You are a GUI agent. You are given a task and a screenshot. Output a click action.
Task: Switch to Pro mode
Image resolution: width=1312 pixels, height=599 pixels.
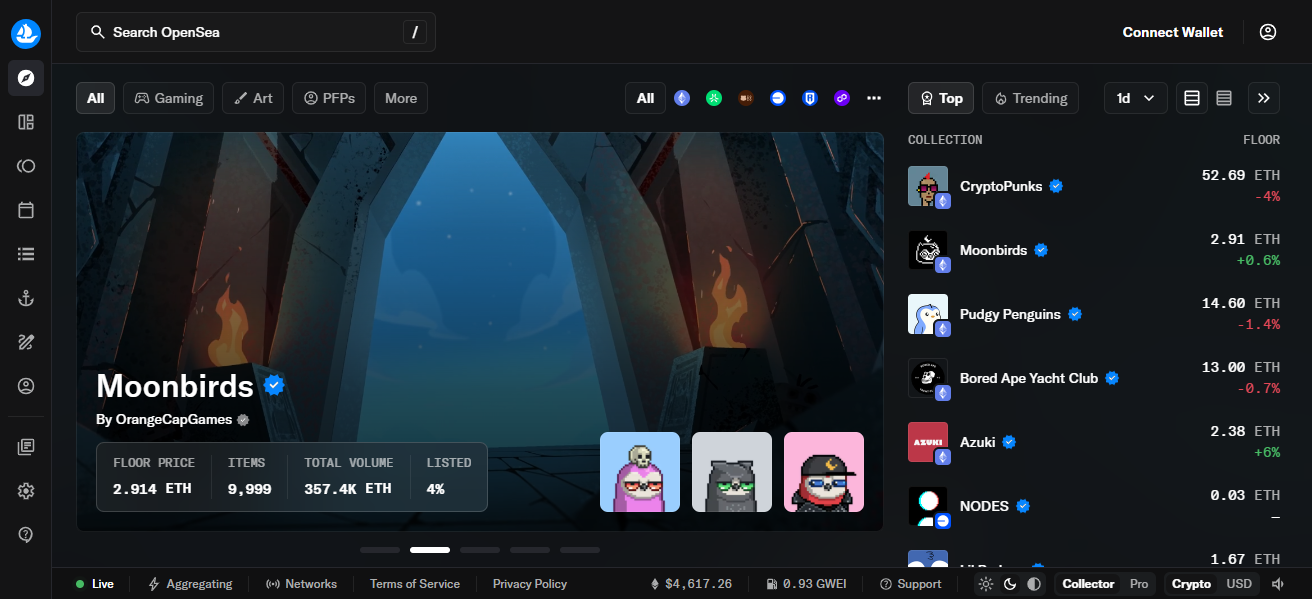click(1139, 584)
